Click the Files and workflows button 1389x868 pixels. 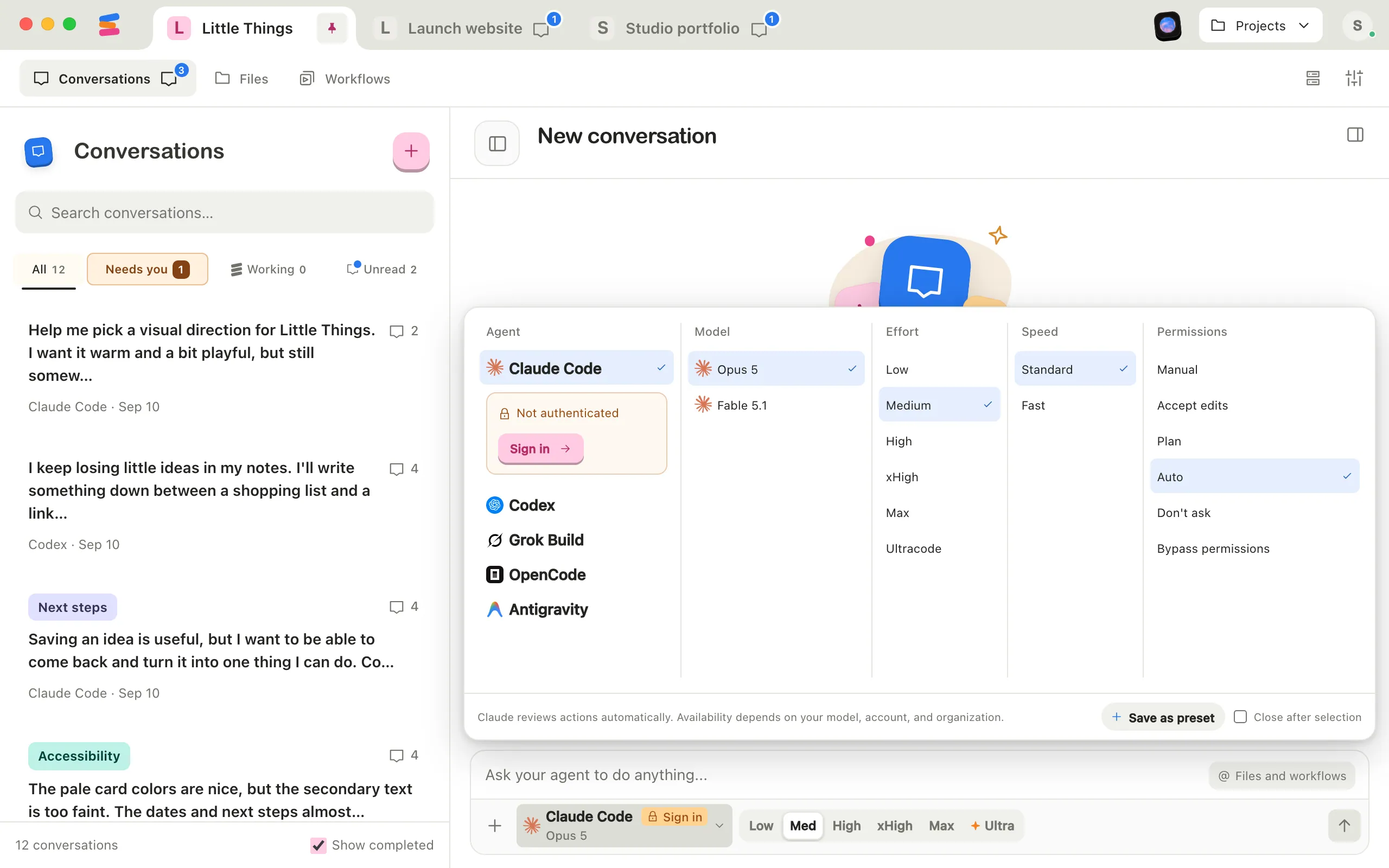click(1282, 776)
